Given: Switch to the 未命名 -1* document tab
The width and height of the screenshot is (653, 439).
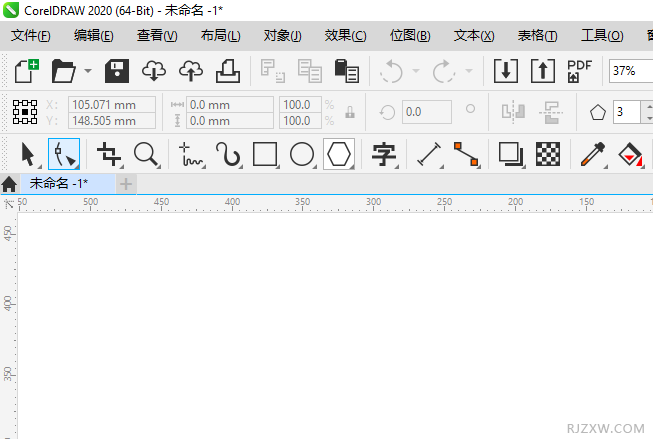Looking at the screenshot, I should (x=68, y=184).
